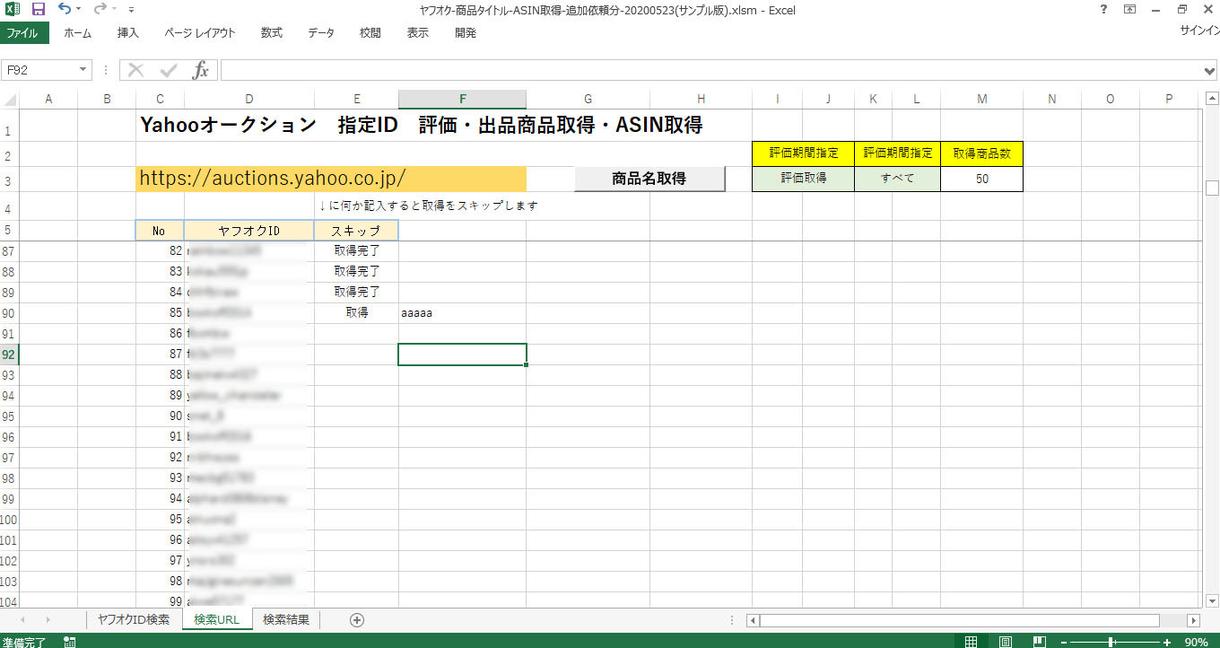1220x648 pixels.
Task: Click the macro recording status bar icon
Action: click(x=69, y=642)
